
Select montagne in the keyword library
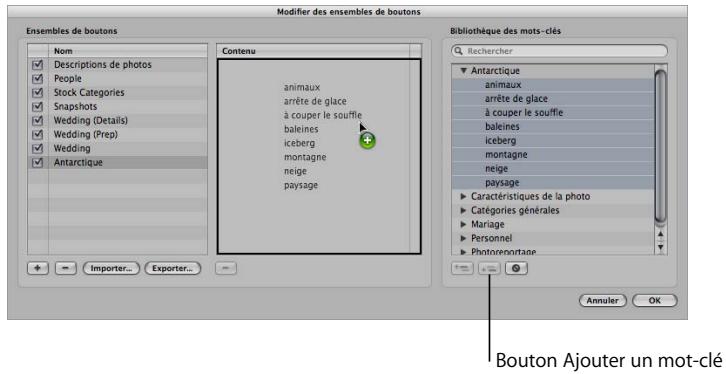pyautogui.click(x=553, y=155)
